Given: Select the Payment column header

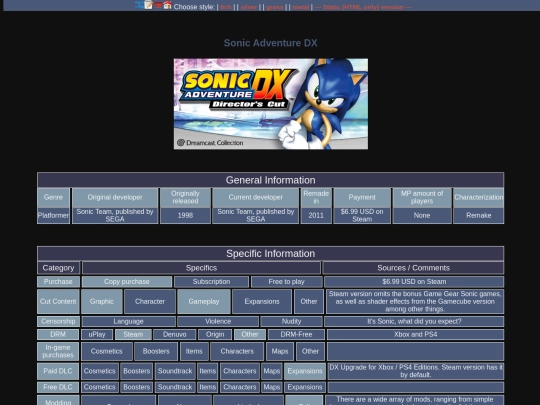Looking at the screenshot, I should click(x=362, y=197).
